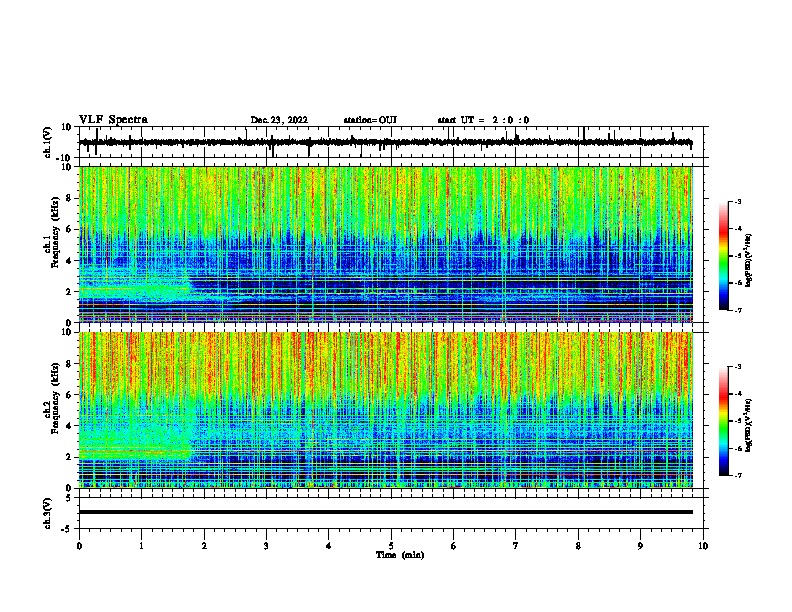
Task: Click tick label "1" on the time axis
Action: click(141, 546)
